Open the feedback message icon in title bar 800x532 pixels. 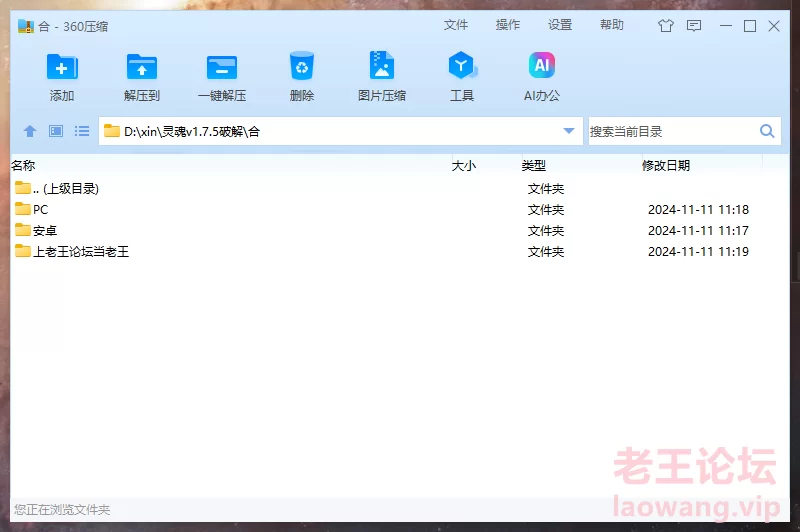(694, 26)
